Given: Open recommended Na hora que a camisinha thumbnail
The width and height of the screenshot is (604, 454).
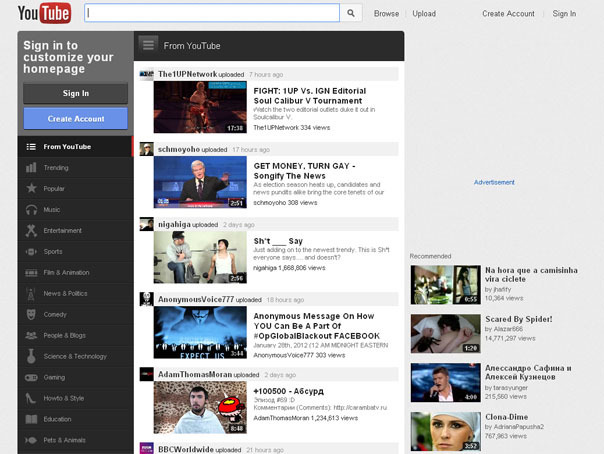Looking at the screenshot, I should click(446, 285).
